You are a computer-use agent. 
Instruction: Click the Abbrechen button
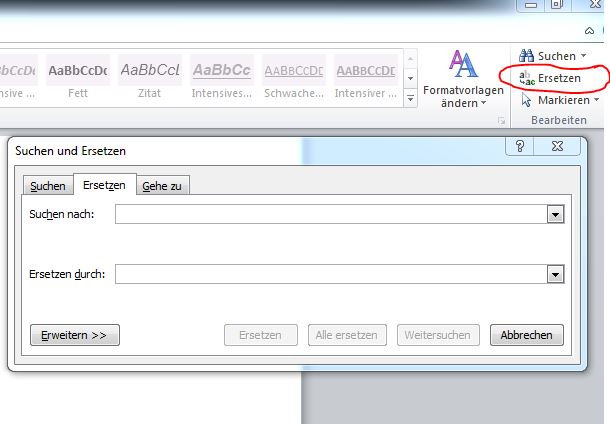click(527, 335)
